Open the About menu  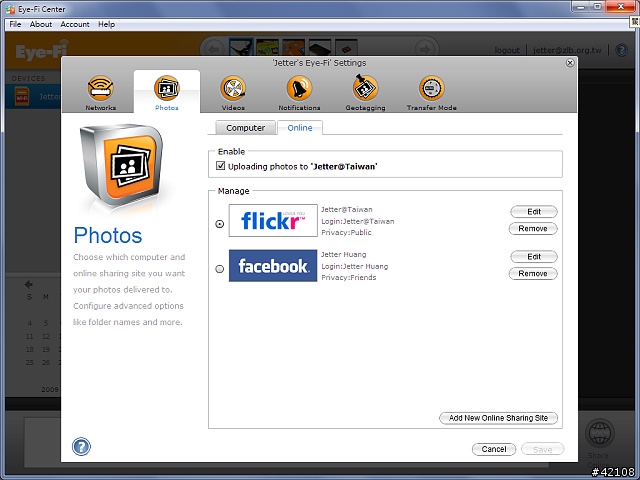pyautogui.click(x=40, y=24)
